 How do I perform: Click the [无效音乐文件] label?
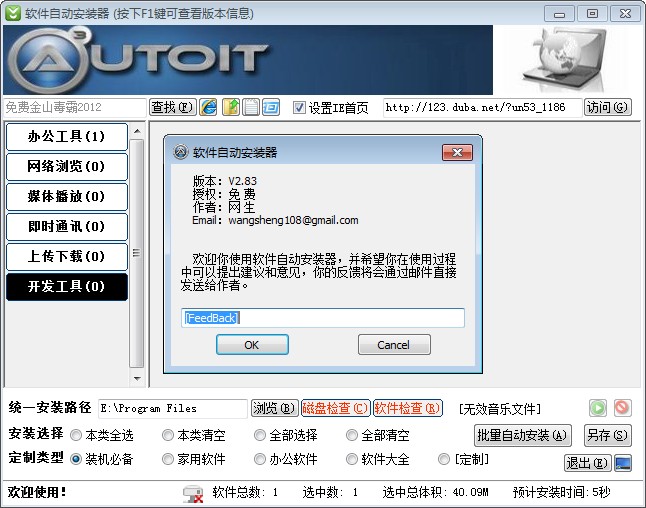(x=499, y=409)
